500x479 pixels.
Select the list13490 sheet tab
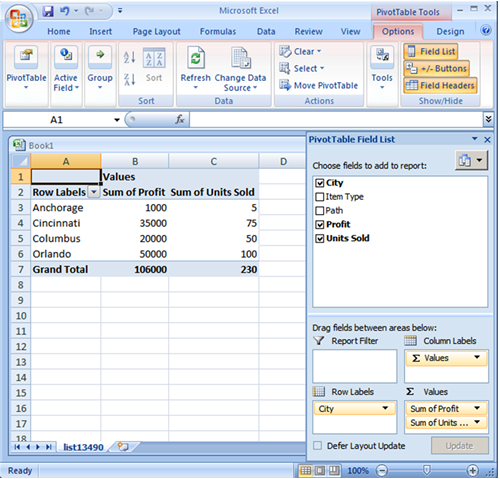pyautogui.click(x=83, y=447)
